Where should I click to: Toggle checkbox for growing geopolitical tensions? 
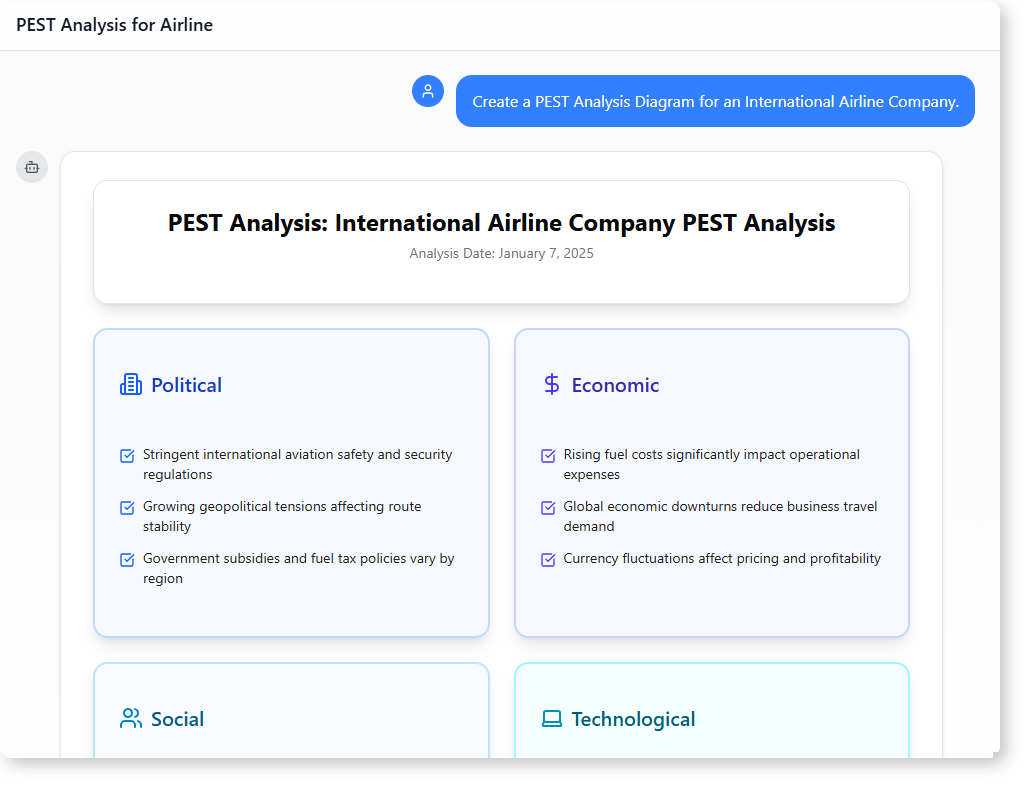click(127, 508)
